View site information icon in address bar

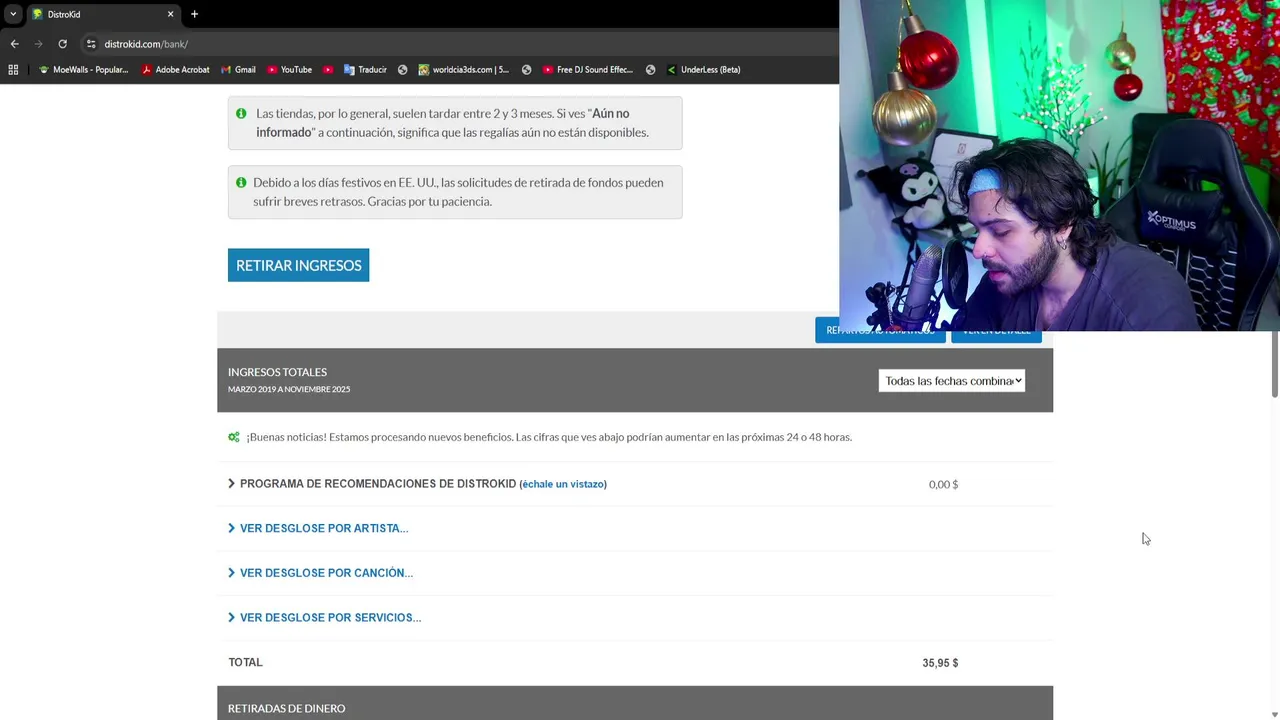click(x=91, y=44)
